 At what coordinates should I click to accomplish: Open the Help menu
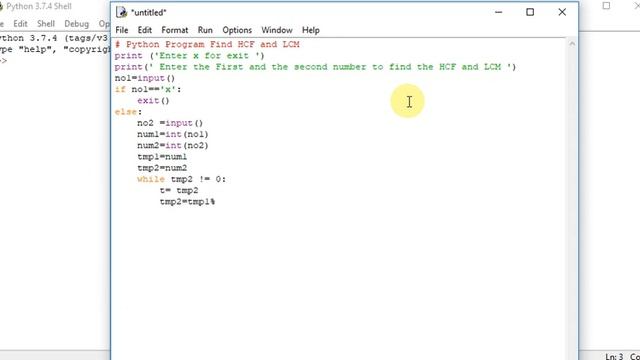click(x=311, y=30)
